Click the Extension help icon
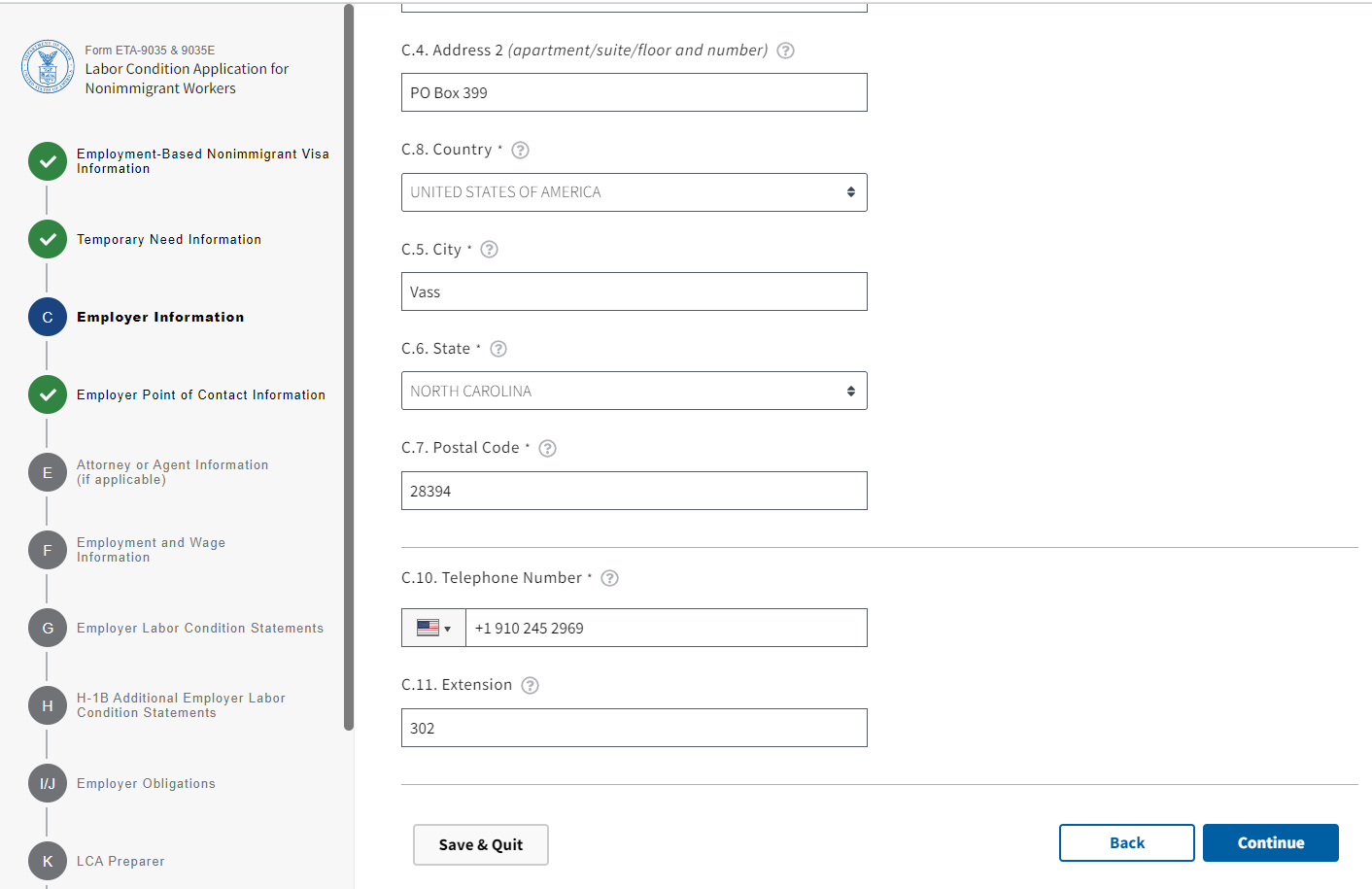Screen dimensions: 1372x889 530,685
